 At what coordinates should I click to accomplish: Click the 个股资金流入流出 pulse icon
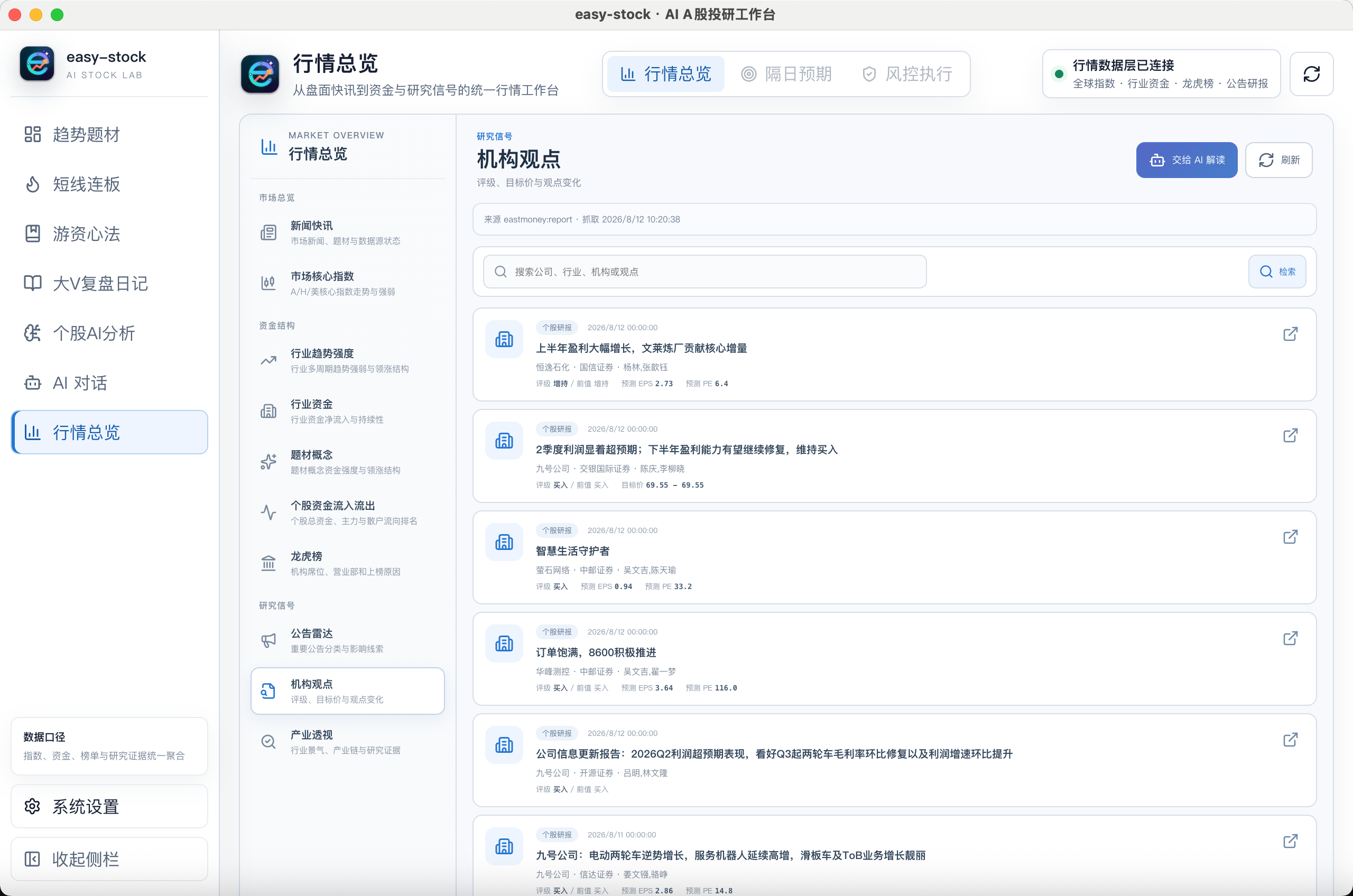click(x=268, y=512)
